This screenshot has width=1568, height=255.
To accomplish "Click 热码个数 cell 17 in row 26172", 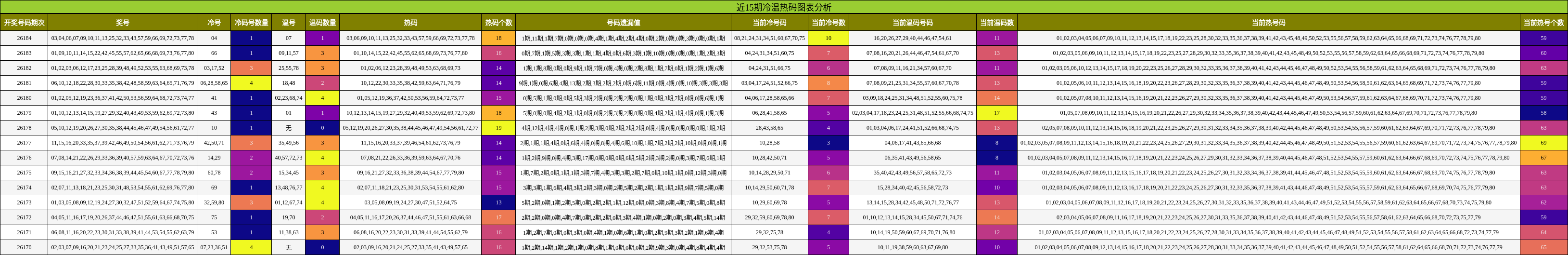I will click(498, 217).
